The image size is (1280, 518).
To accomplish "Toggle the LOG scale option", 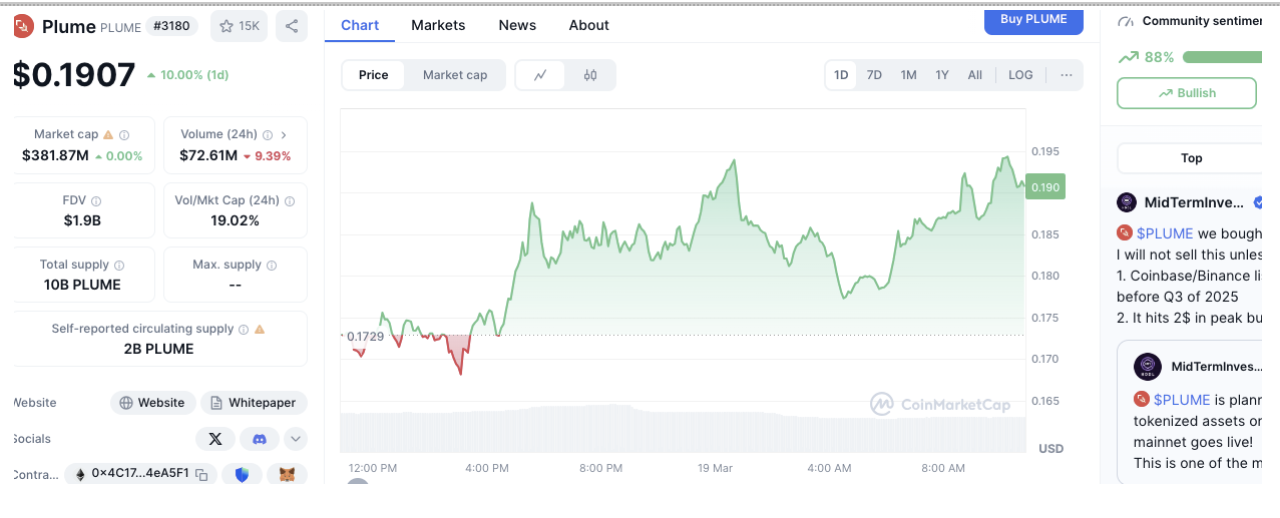I will (1021, 75).
